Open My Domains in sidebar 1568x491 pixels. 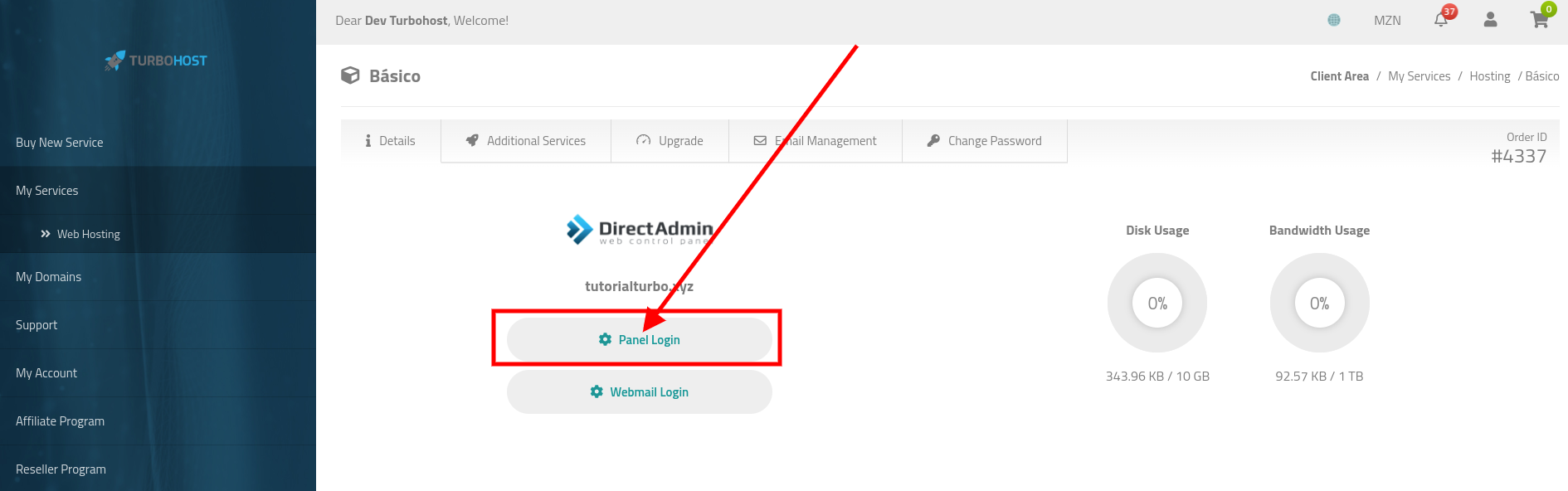49,277
